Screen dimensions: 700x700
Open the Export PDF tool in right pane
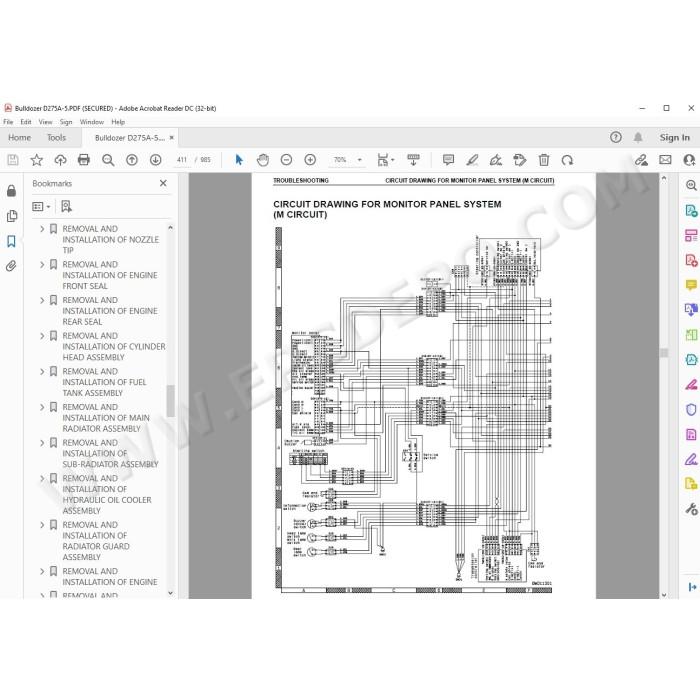point(691,210)
